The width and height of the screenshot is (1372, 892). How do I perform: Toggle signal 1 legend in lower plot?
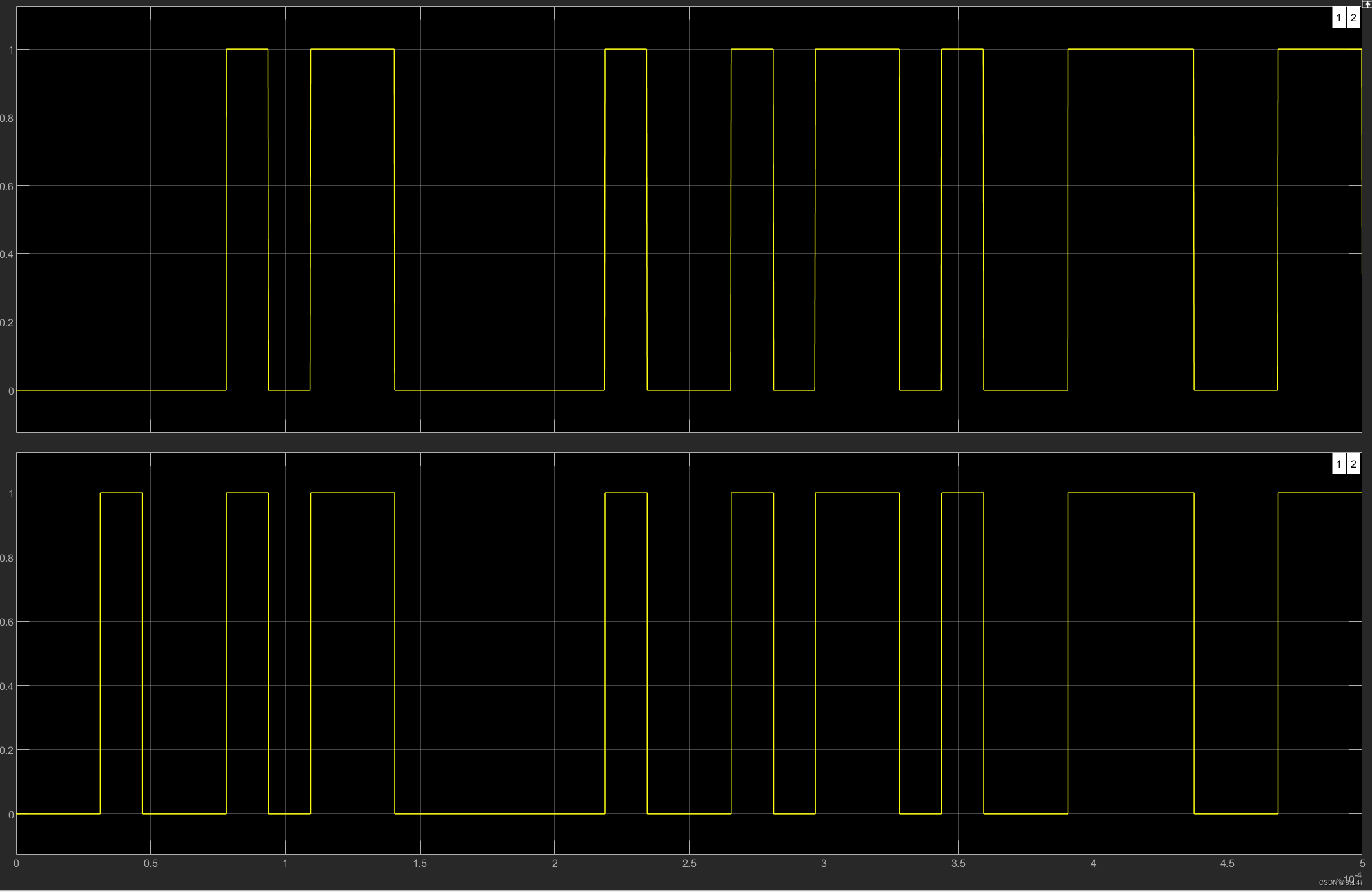click(1338, 464)
